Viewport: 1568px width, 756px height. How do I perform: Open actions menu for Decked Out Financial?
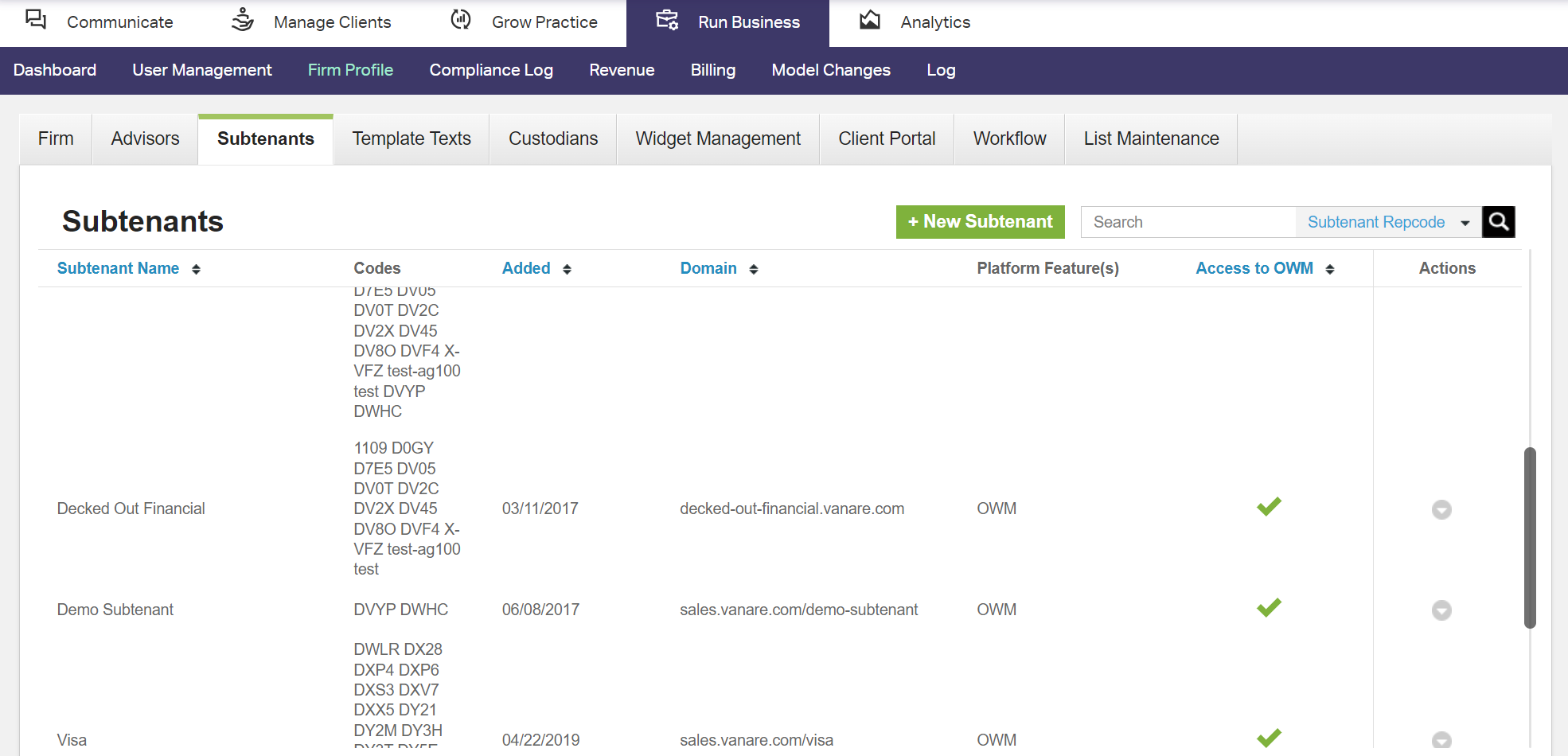(x=1441, y=509)
